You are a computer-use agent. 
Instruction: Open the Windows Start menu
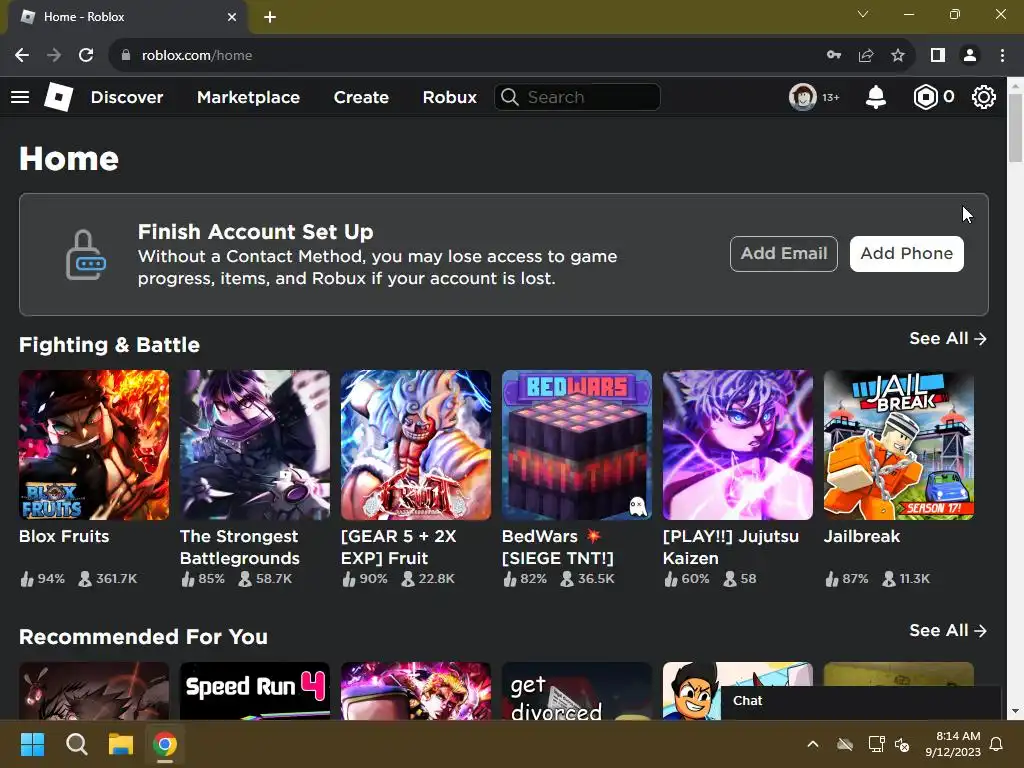[33, 744]
